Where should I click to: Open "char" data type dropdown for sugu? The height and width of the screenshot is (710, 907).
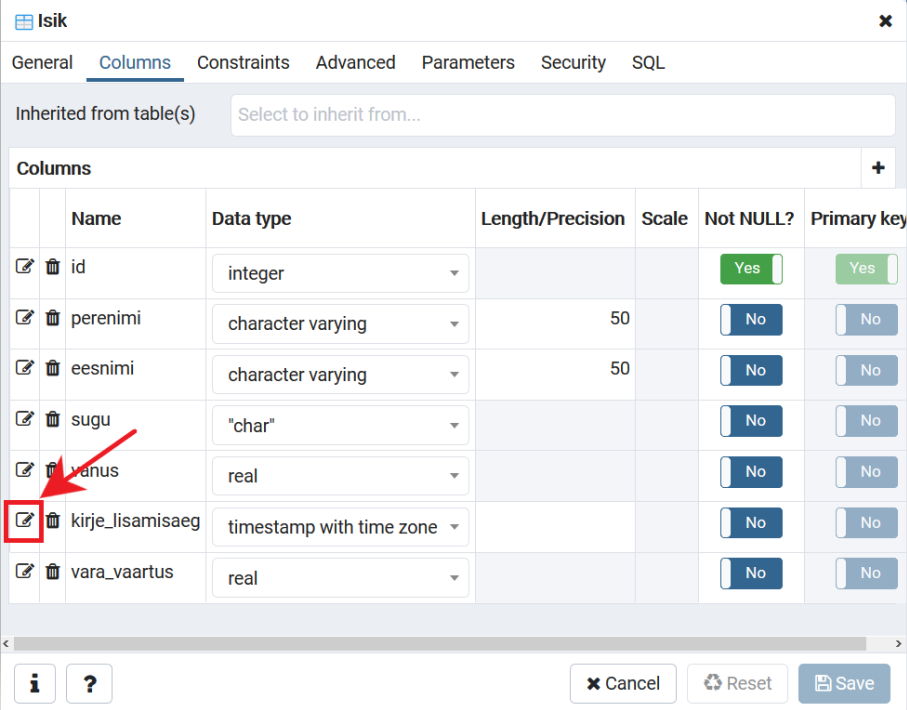point(340,425)
